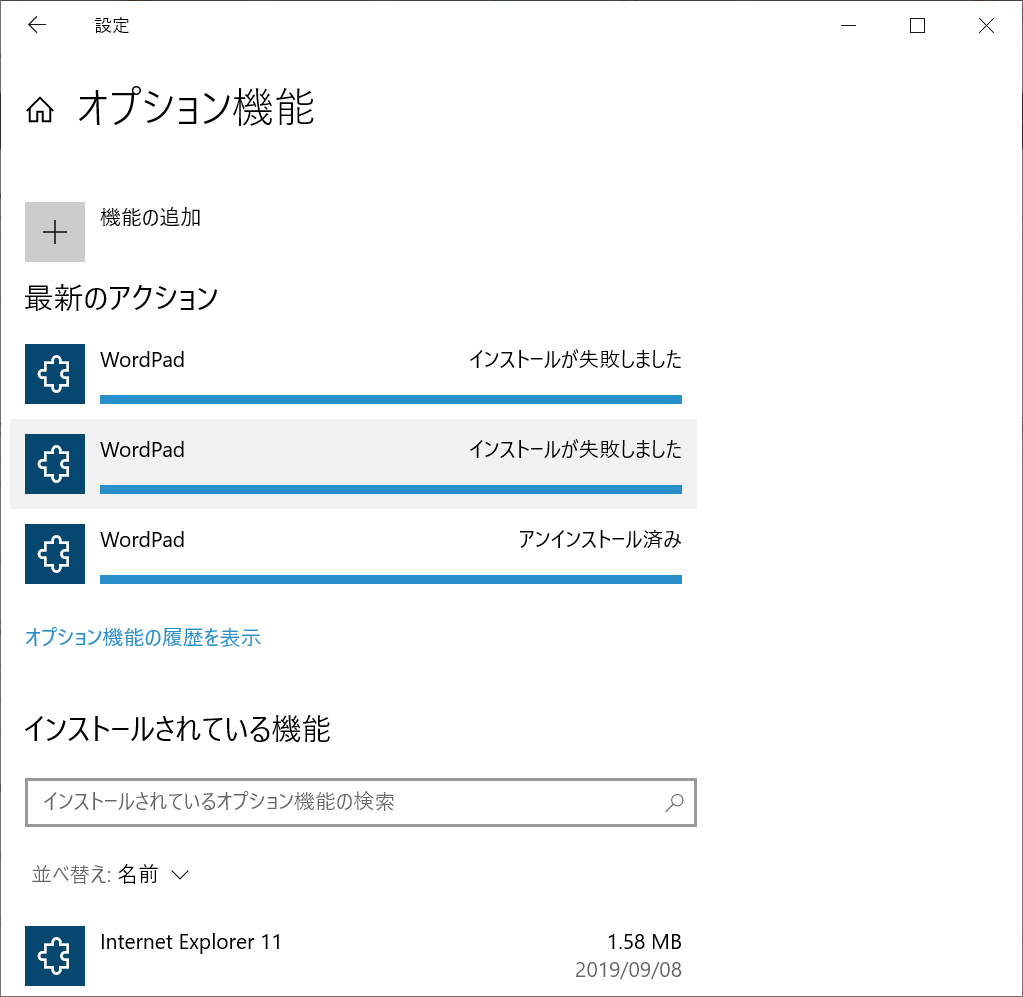Select the Internet Explorer 11 feature name

point(191,942)
